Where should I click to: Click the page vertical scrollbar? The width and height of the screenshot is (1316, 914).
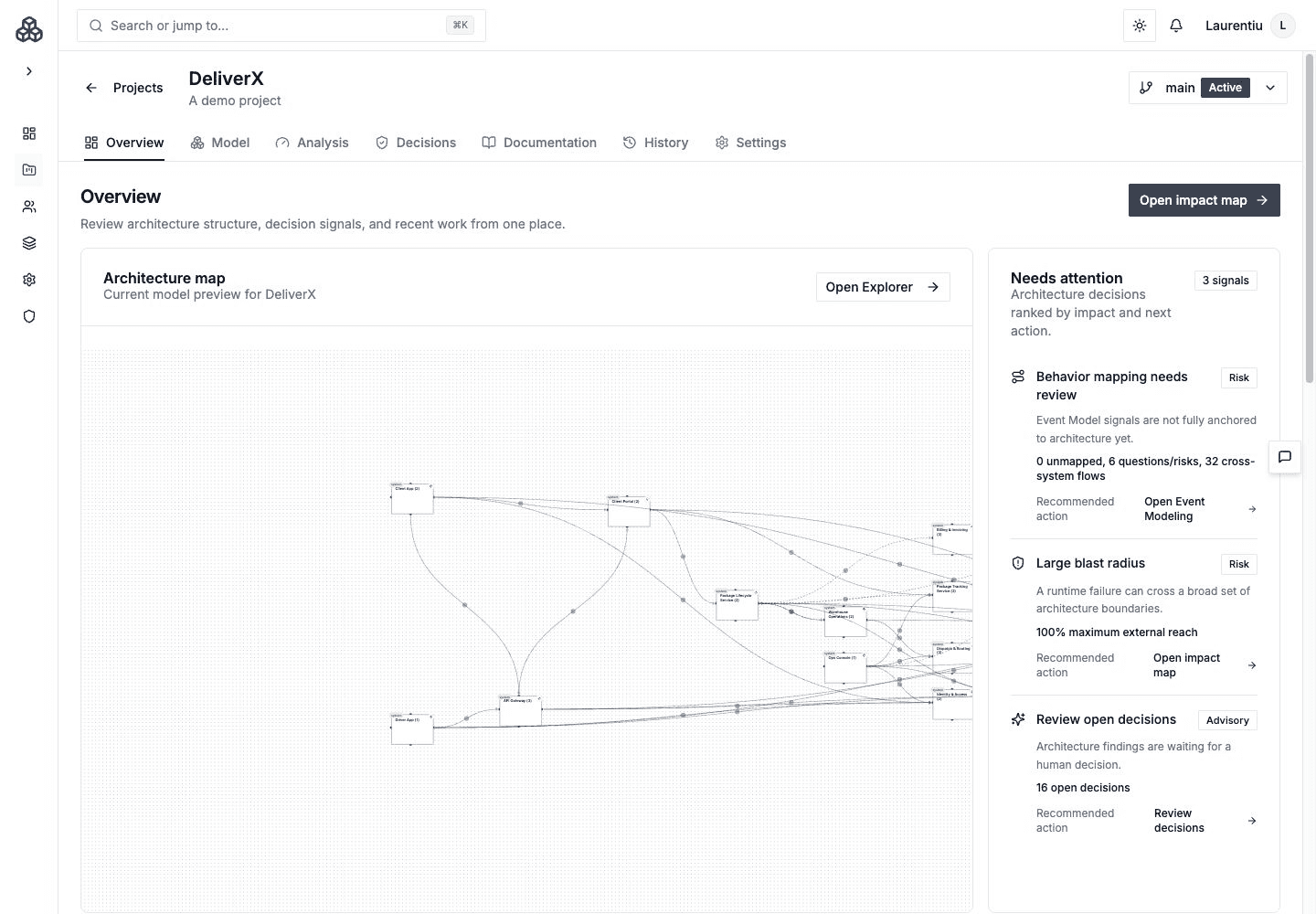coord(1310,219)
